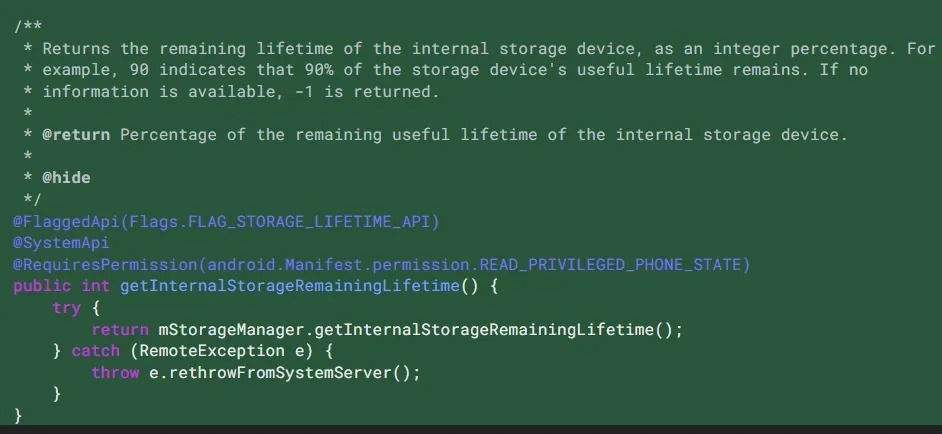Screen dimensions: 942x434
Task: Click the try keyword
Action: click(x=66, y=308)
